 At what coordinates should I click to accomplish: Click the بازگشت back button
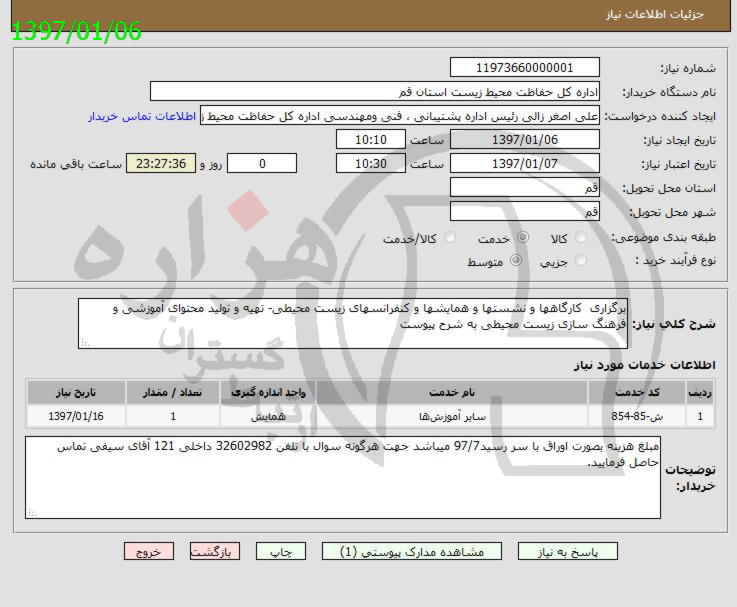pyautogui.click(x=215, y=552)
